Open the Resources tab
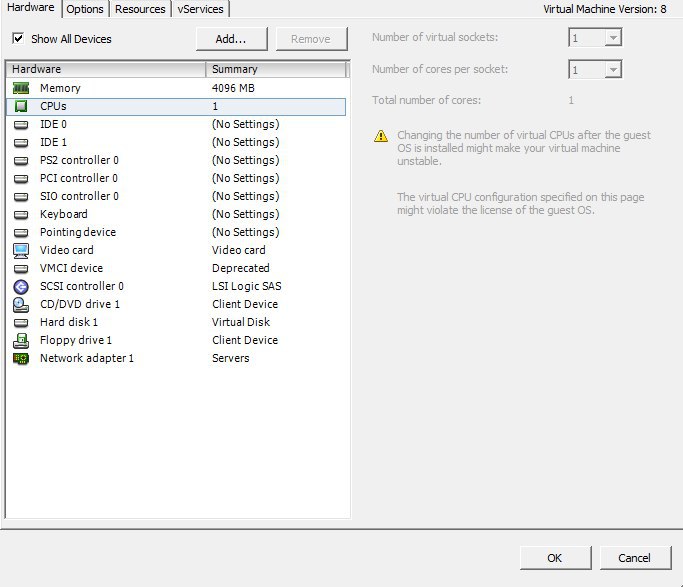Image resolution: width=683 pixels, height=587 pixels. [x=140, y=9]
